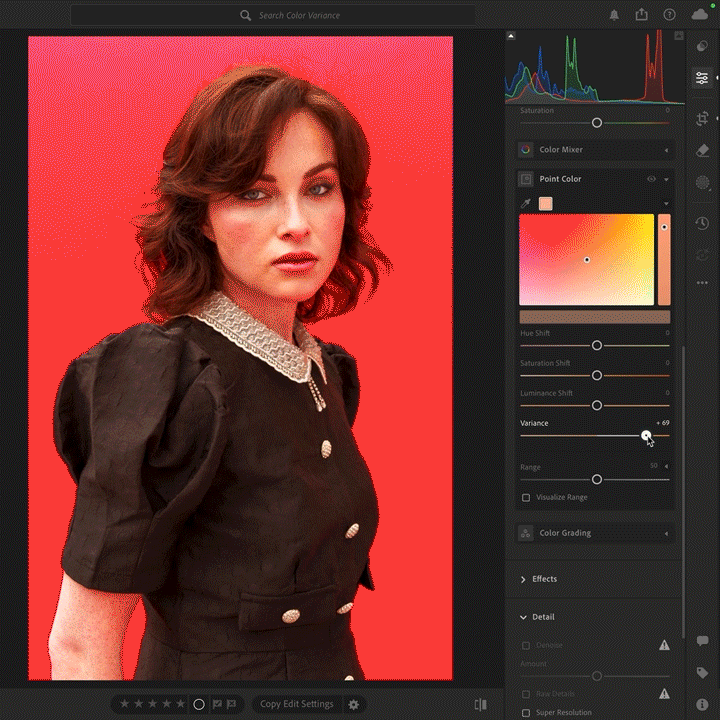Screen dimensions: 720x720
Task: Click the Raw Details warning triangle
Action: [664, 693]
